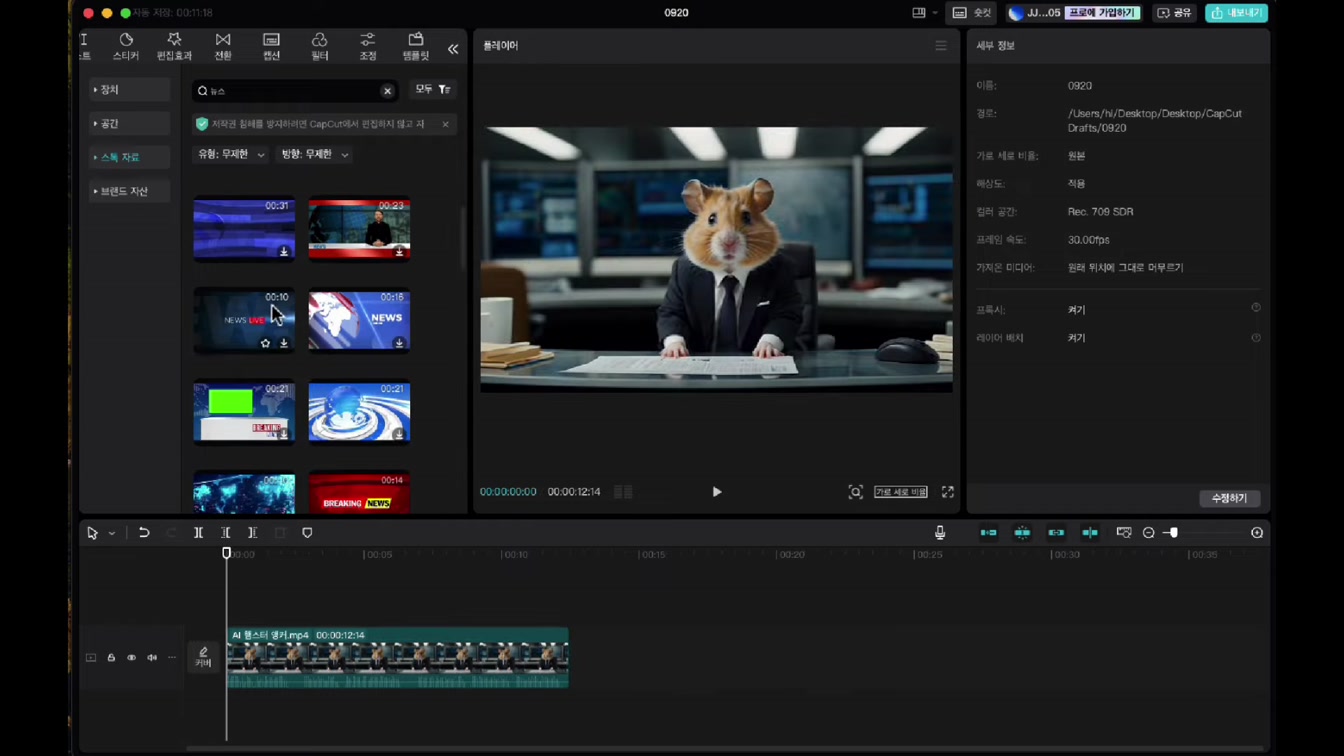
Task: Open the 필터 (Filters) tab
Action: coord(319,46)
